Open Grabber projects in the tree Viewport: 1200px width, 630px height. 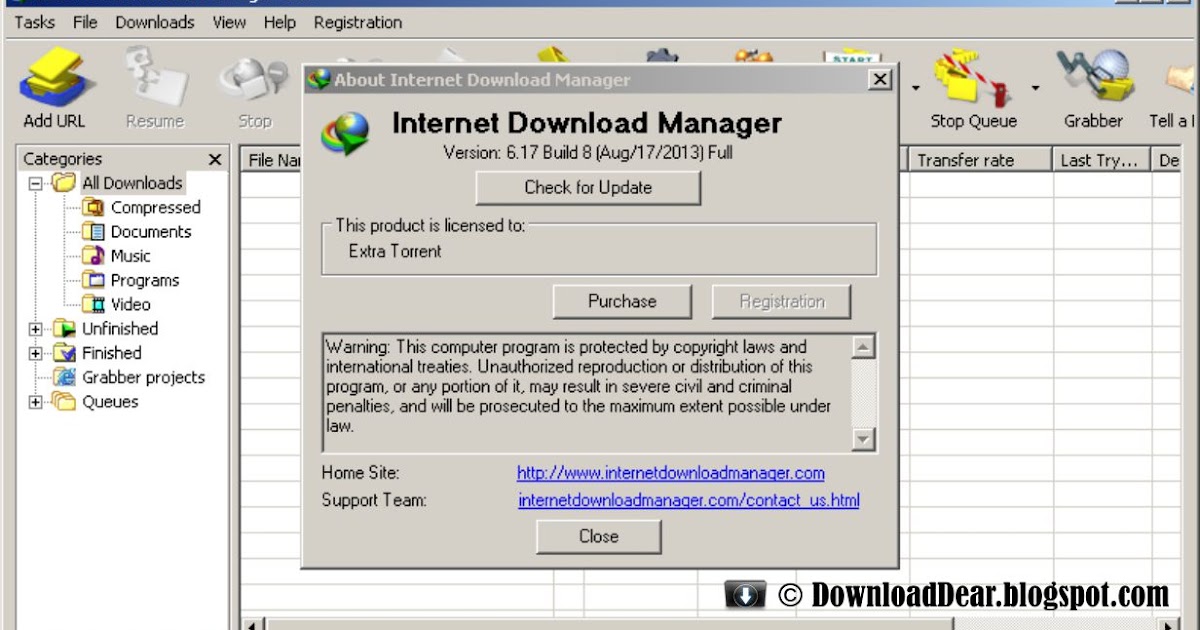143,377
